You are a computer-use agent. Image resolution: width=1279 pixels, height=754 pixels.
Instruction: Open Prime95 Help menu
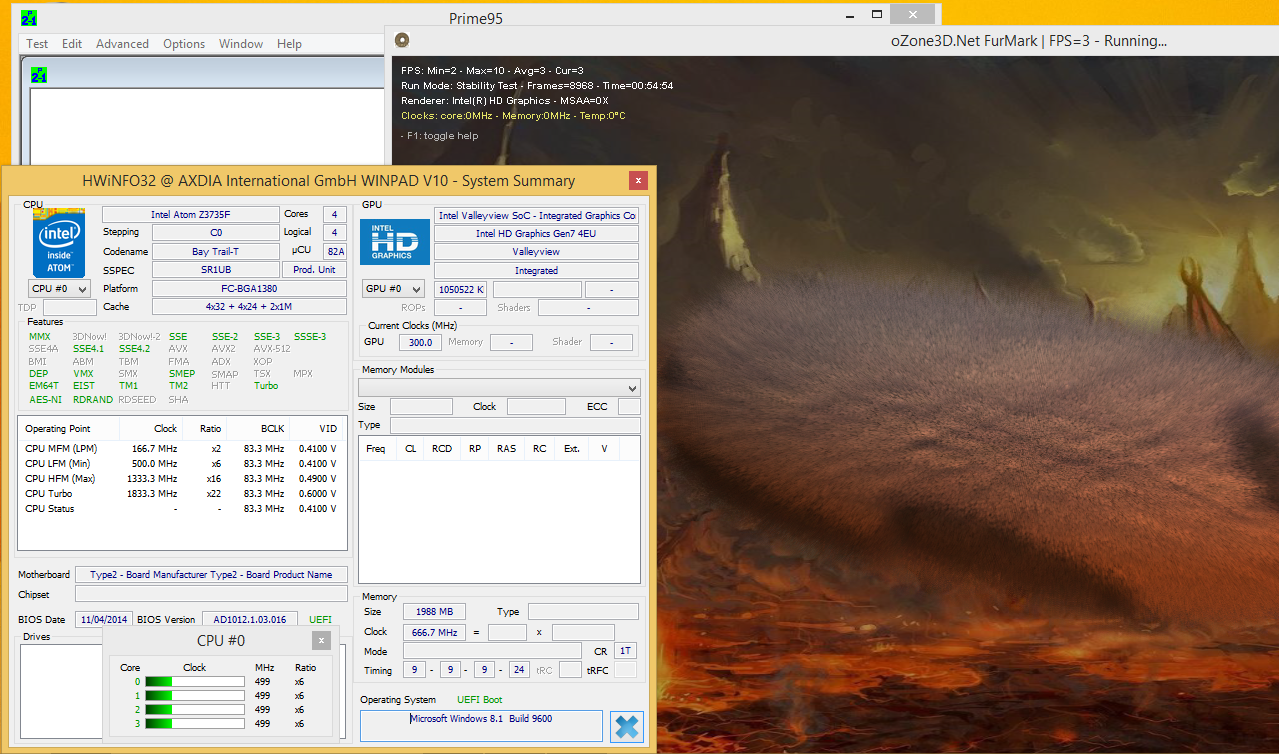click(x=289, y=44)
